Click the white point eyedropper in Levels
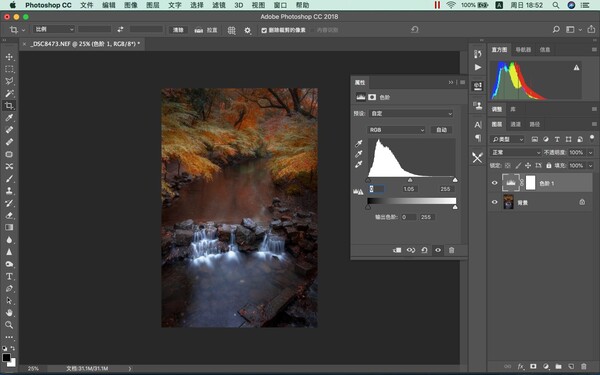This screenshot has width=600, height=375. coord(359,164)
